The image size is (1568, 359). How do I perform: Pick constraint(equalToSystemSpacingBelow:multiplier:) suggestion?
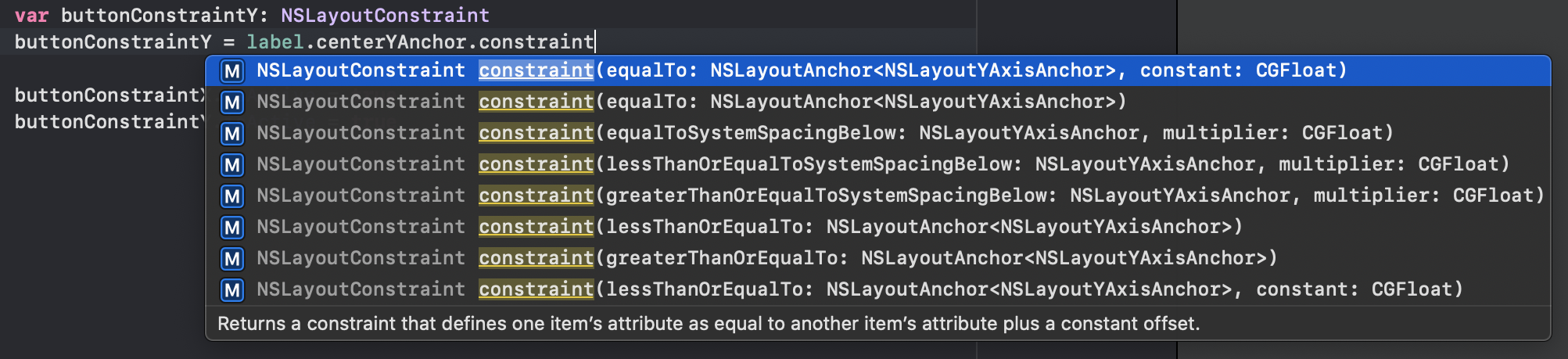877,133
